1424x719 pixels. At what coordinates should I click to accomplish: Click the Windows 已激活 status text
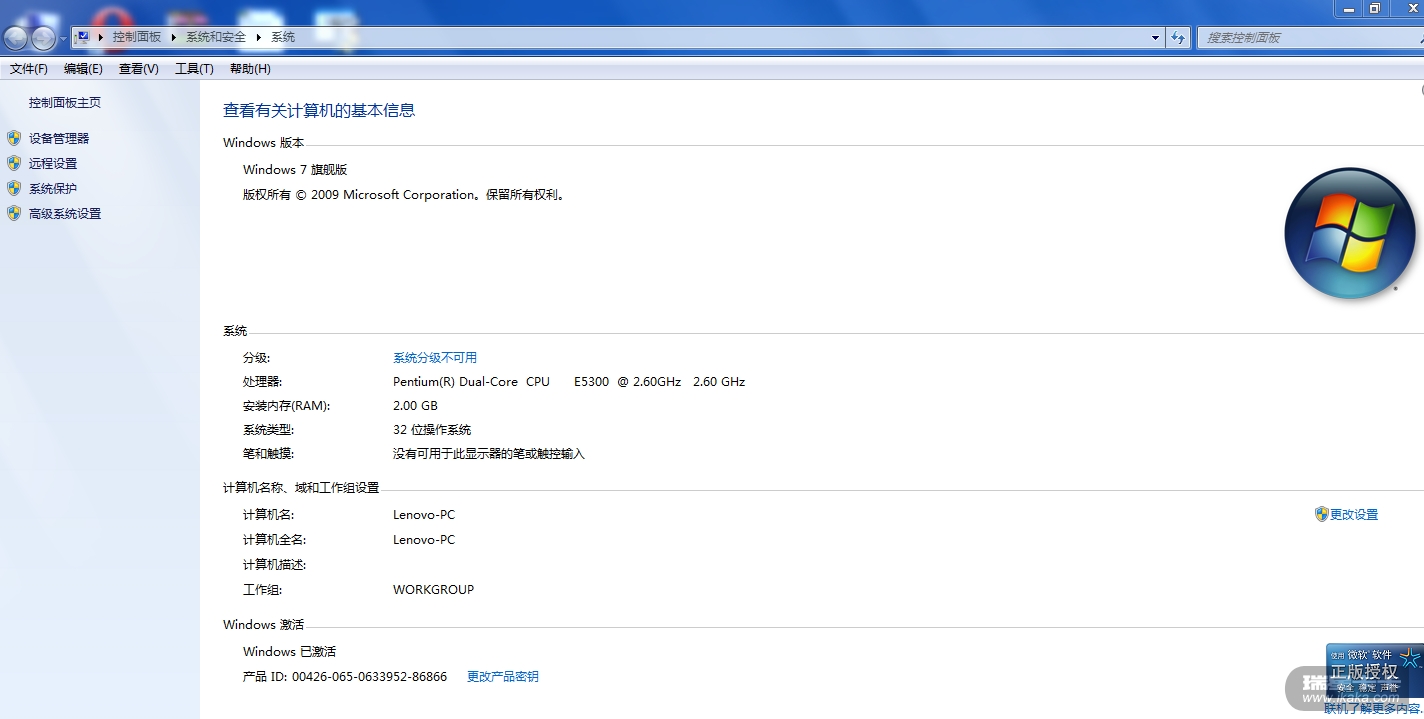[289, 652]
